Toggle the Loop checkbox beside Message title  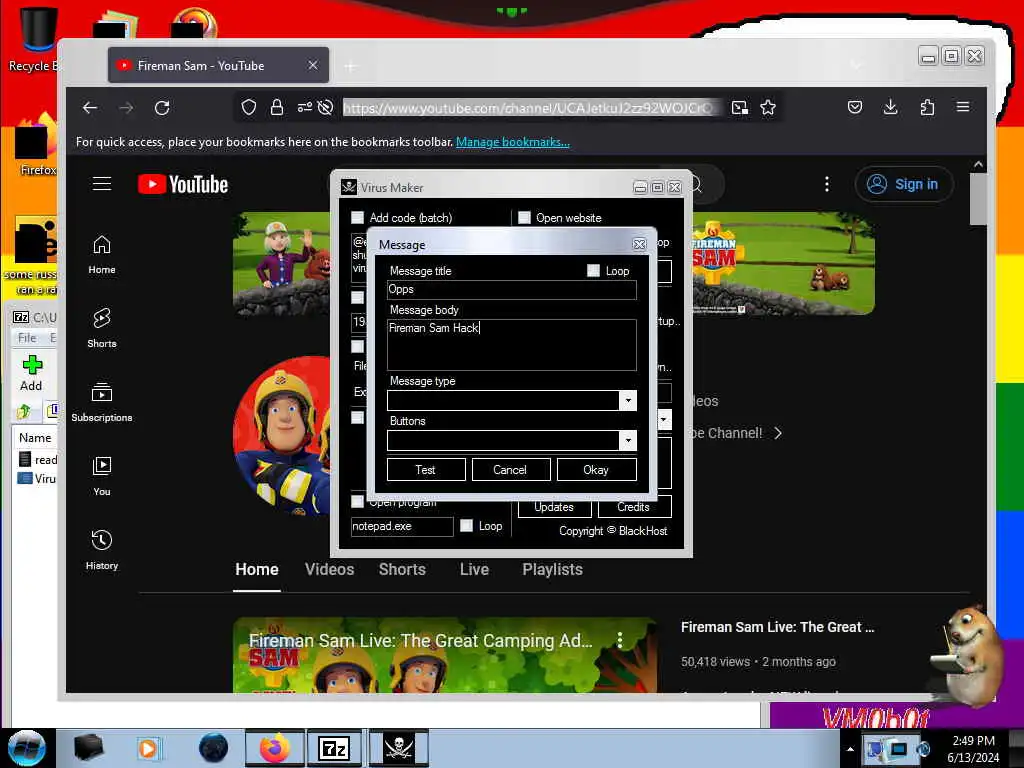tap(593, 270)
